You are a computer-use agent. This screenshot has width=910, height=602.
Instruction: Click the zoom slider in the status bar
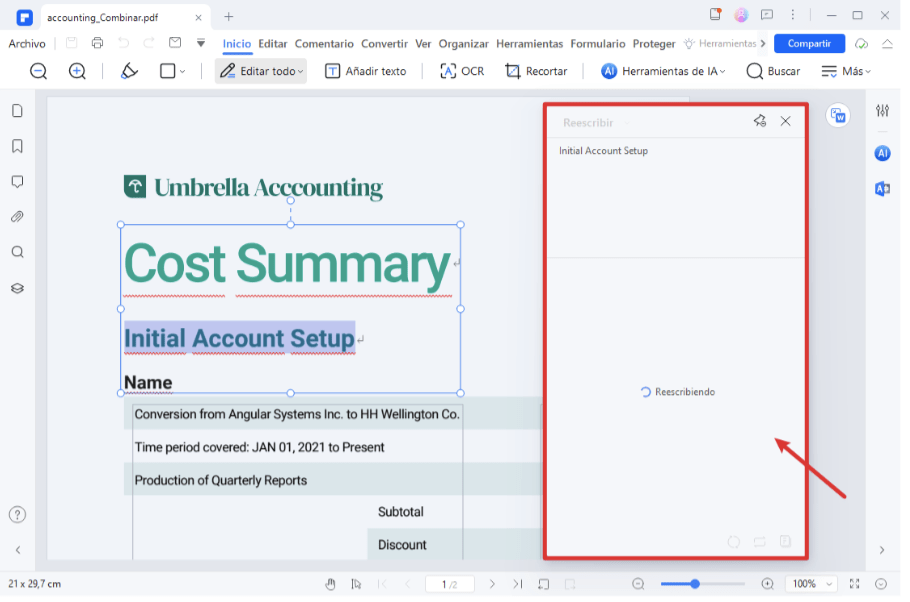pyautogui.click(x=703, y=584)
